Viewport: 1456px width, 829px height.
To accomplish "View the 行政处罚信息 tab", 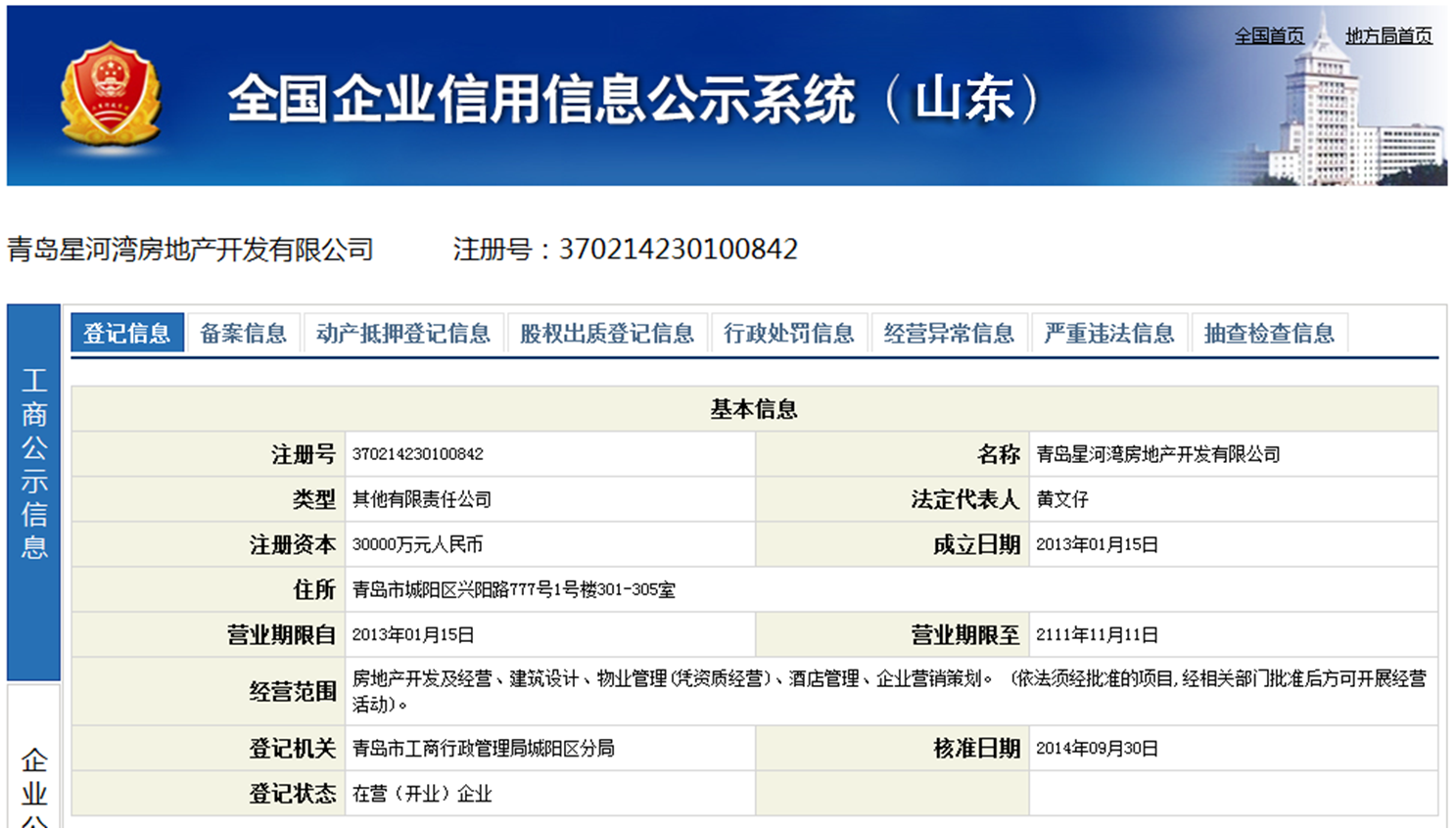I will [x=788, y=334].
